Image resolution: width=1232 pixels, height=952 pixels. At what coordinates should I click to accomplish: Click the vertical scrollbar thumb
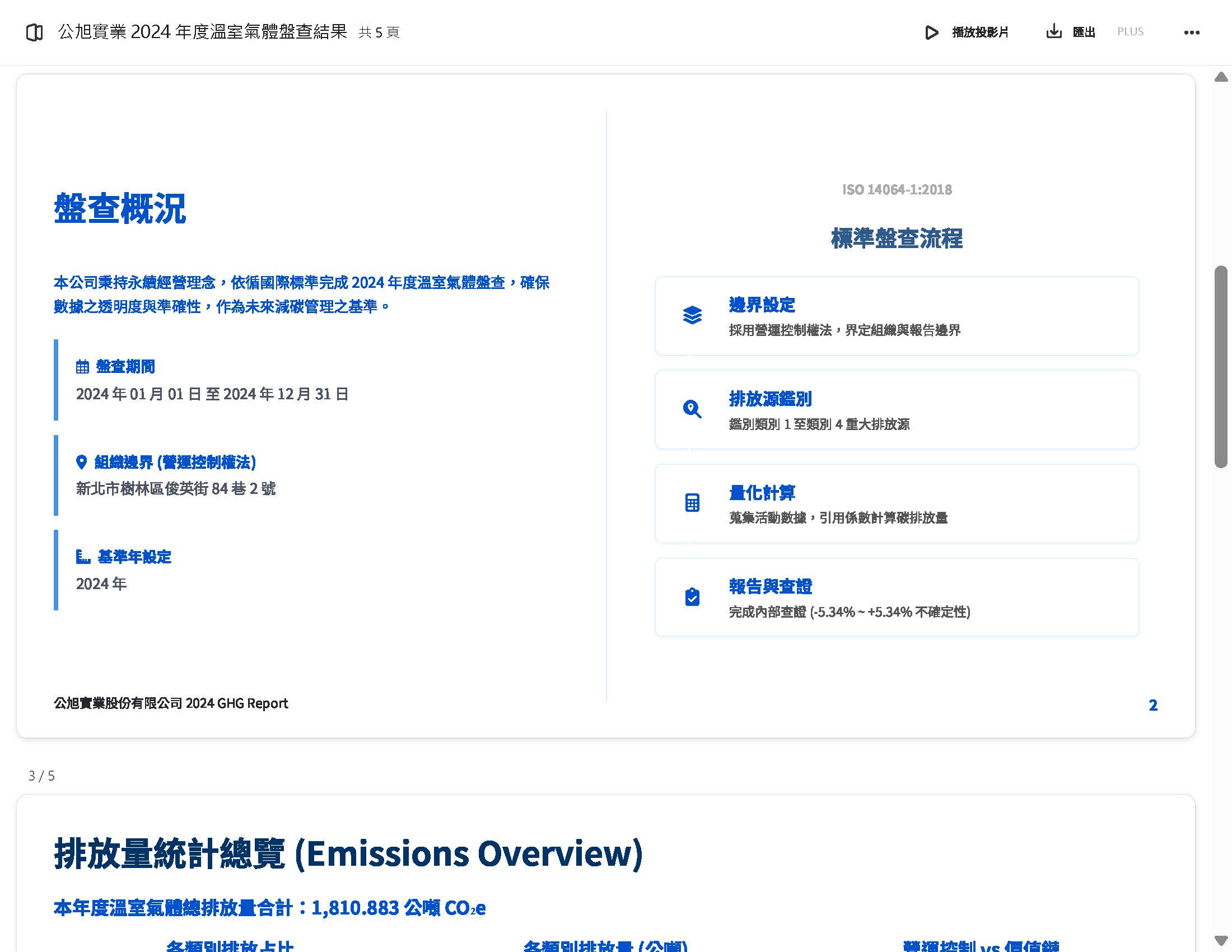(1221, 367)
